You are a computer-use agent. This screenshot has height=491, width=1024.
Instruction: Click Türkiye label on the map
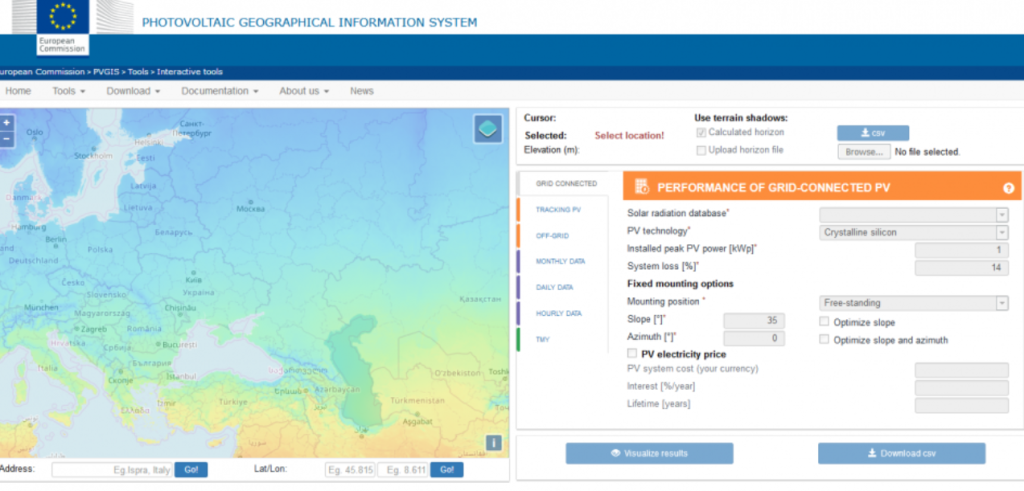(233, 402)
